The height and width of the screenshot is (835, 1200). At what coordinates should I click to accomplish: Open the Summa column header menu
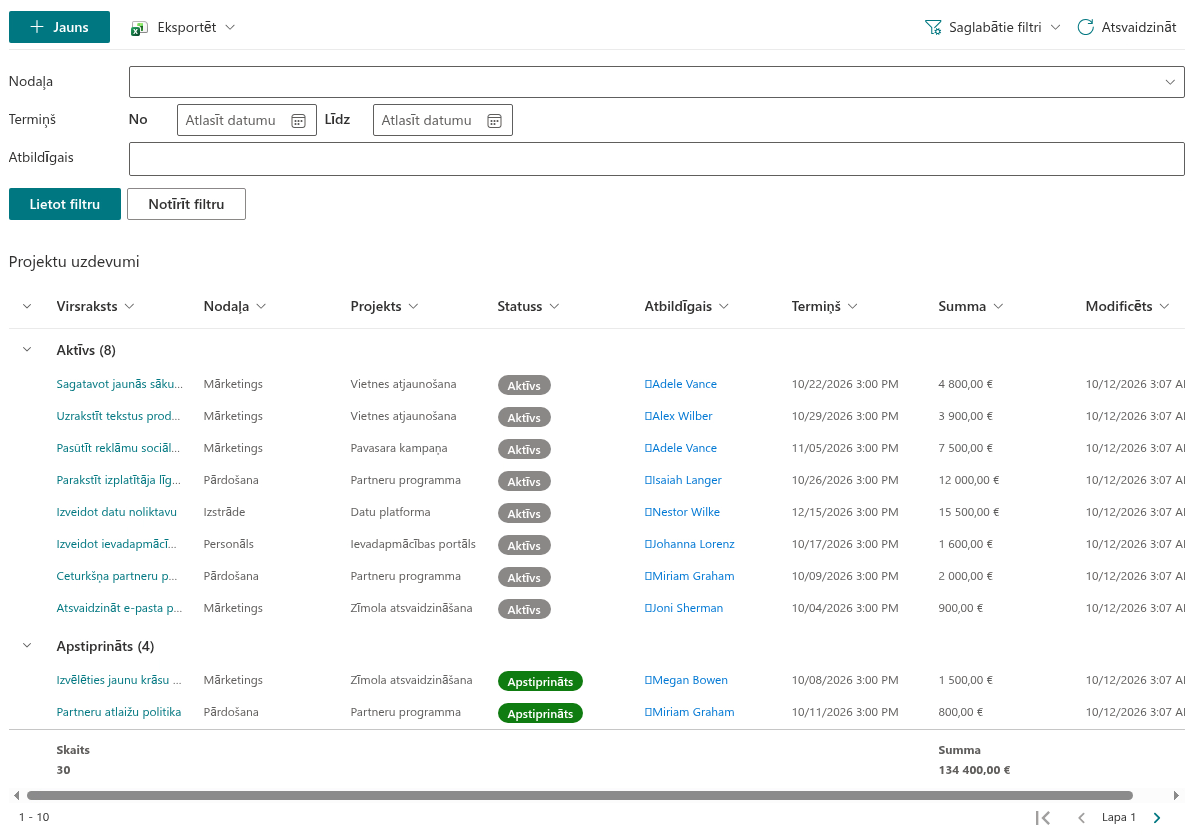click(971, 306)
